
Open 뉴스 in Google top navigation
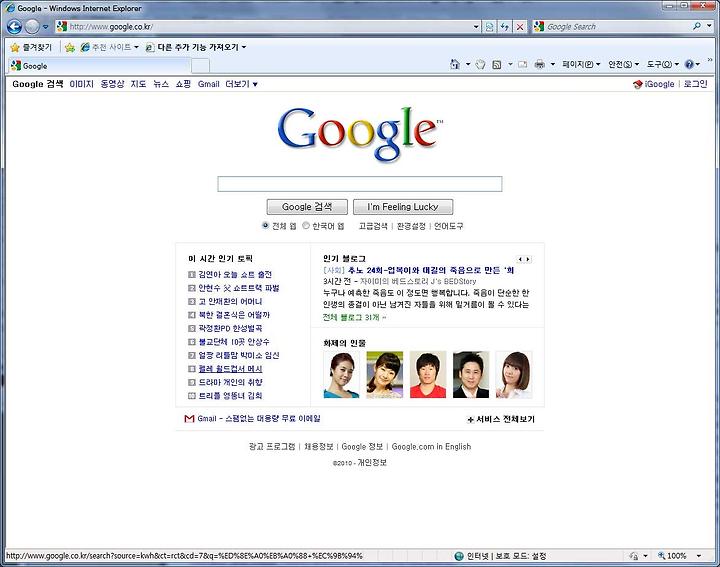pyautogui.click(x=161, y=84)
